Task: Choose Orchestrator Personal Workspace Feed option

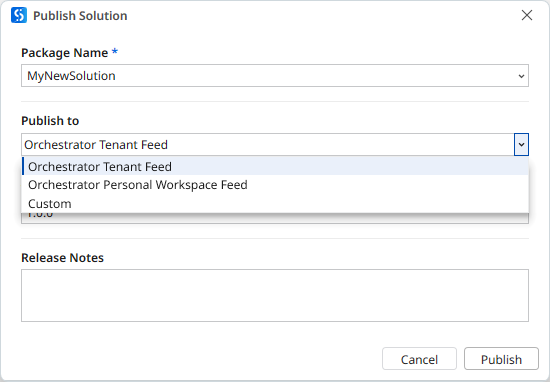Action: coord(275,185)
